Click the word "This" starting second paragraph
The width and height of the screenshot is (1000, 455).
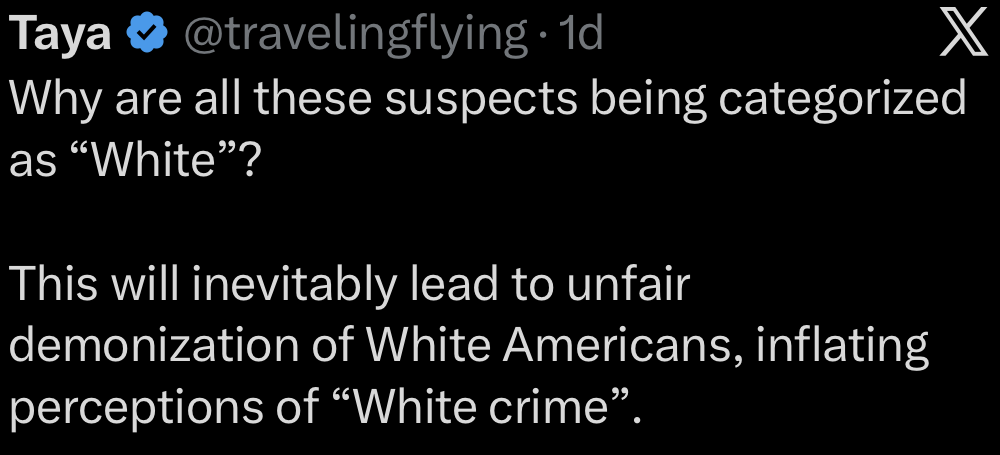53,285
